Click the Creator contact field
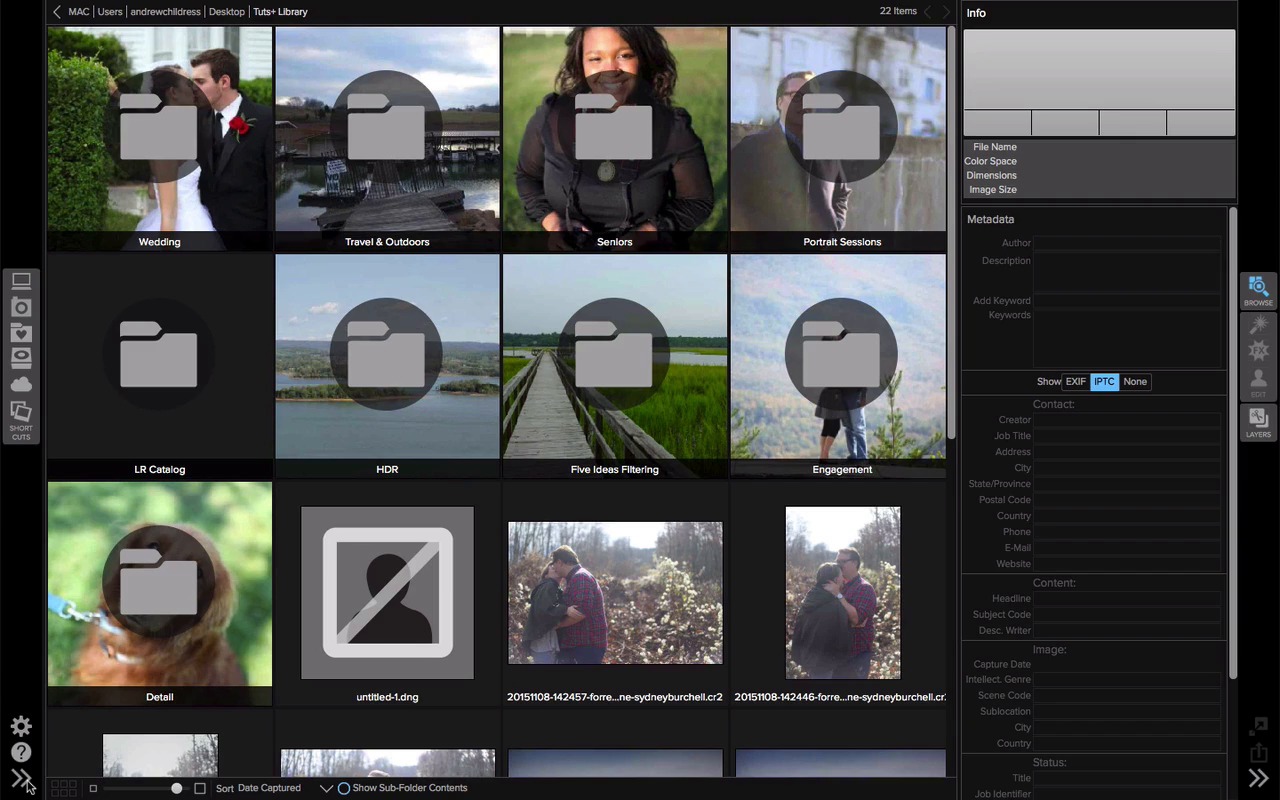 1127,420
